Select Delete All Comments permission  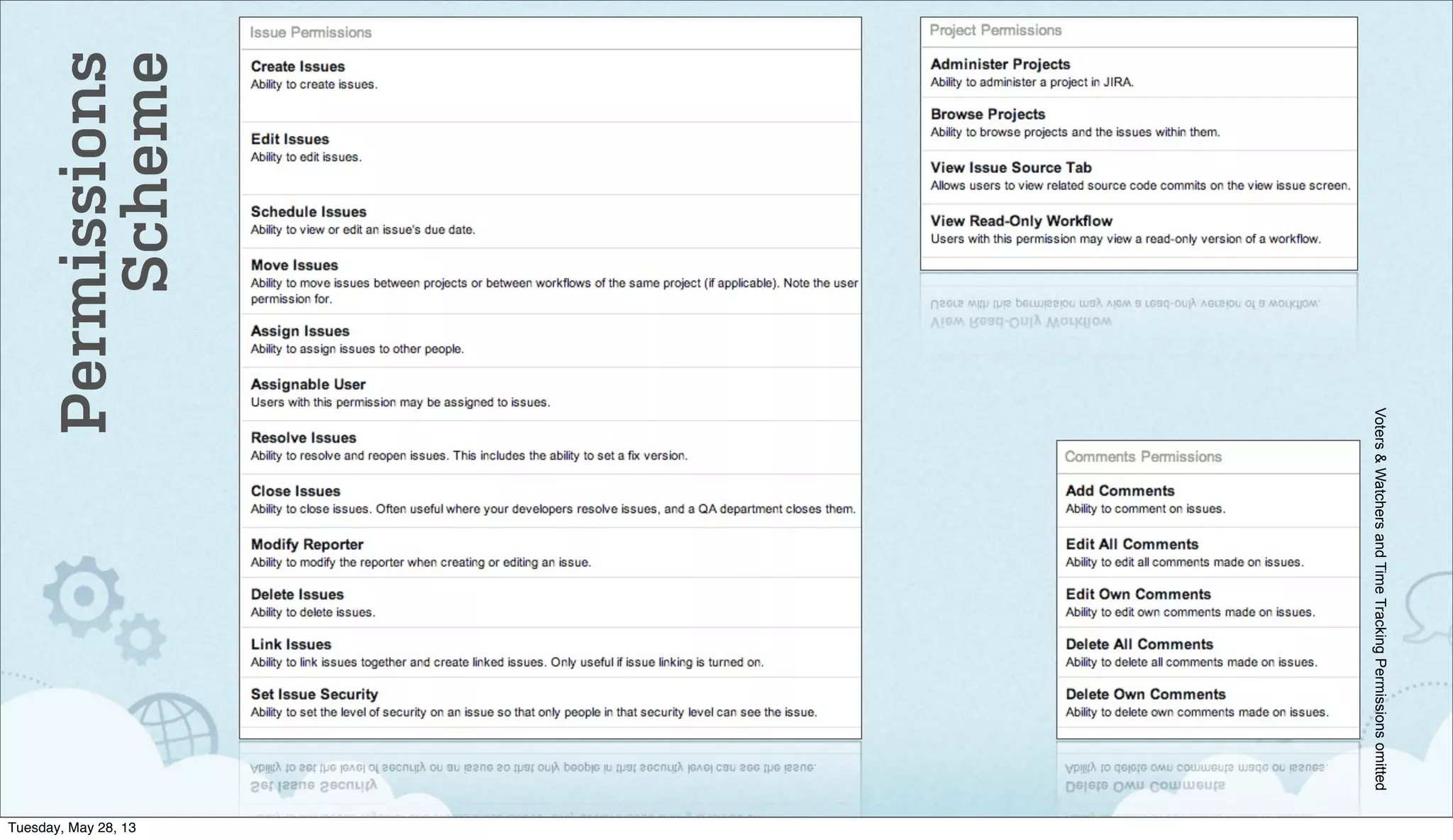[x=1139, y=645]
